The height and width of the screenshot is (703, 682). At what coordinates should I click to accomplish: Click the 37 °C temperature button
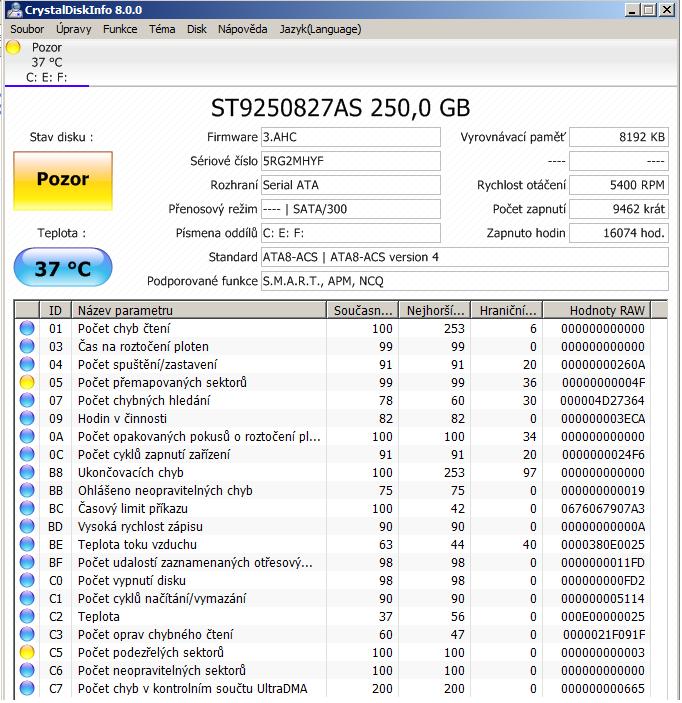pos(63,268)
